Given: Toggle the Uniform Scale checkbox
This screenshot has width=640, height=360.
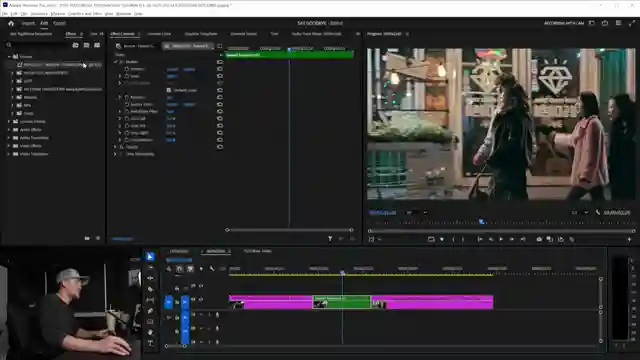Looking at the screenshot, I should pyautogui.click(x=169, y=90).
